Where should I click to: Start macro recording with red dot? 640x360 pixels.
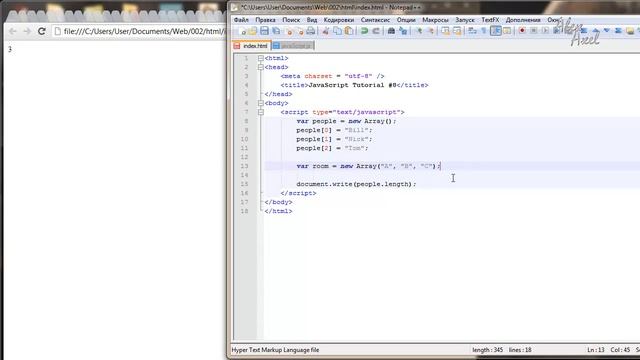(522, 31)
